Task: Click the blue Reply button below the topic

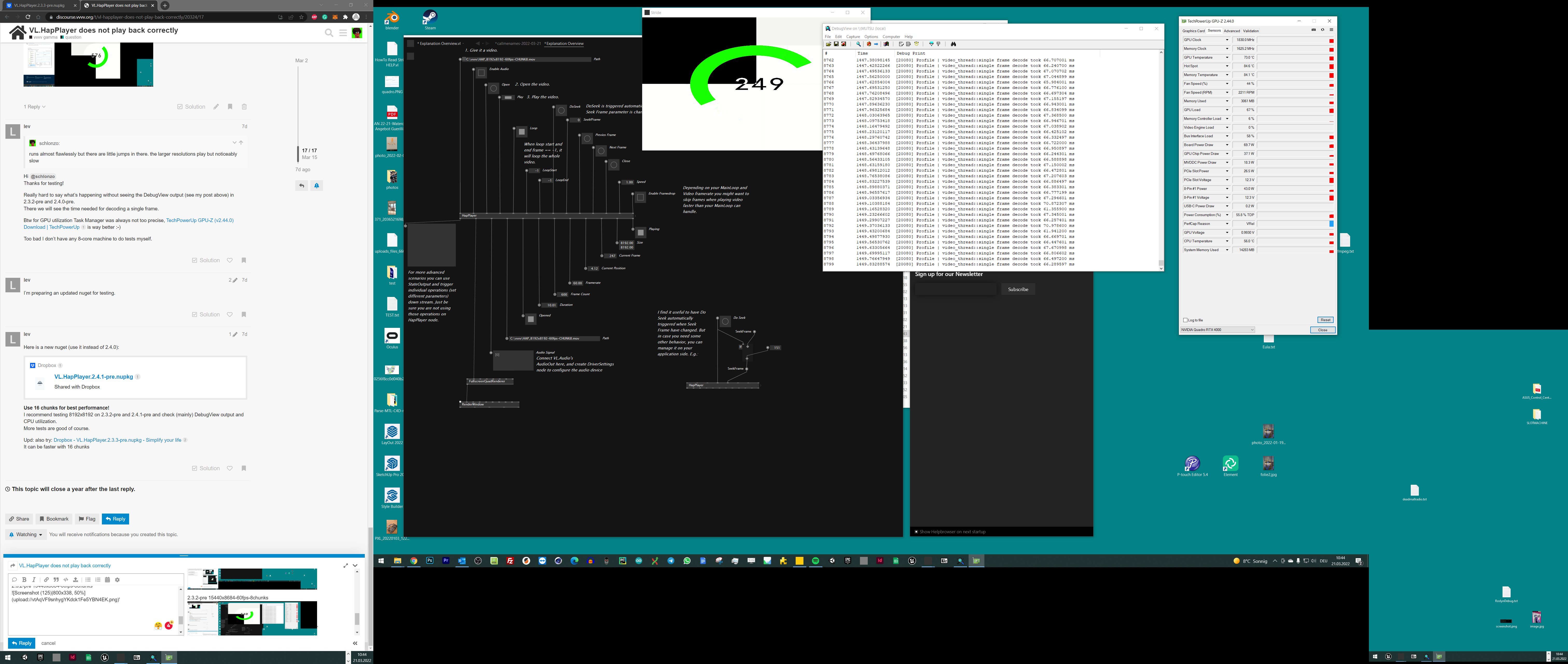Action: coord(115,519)
